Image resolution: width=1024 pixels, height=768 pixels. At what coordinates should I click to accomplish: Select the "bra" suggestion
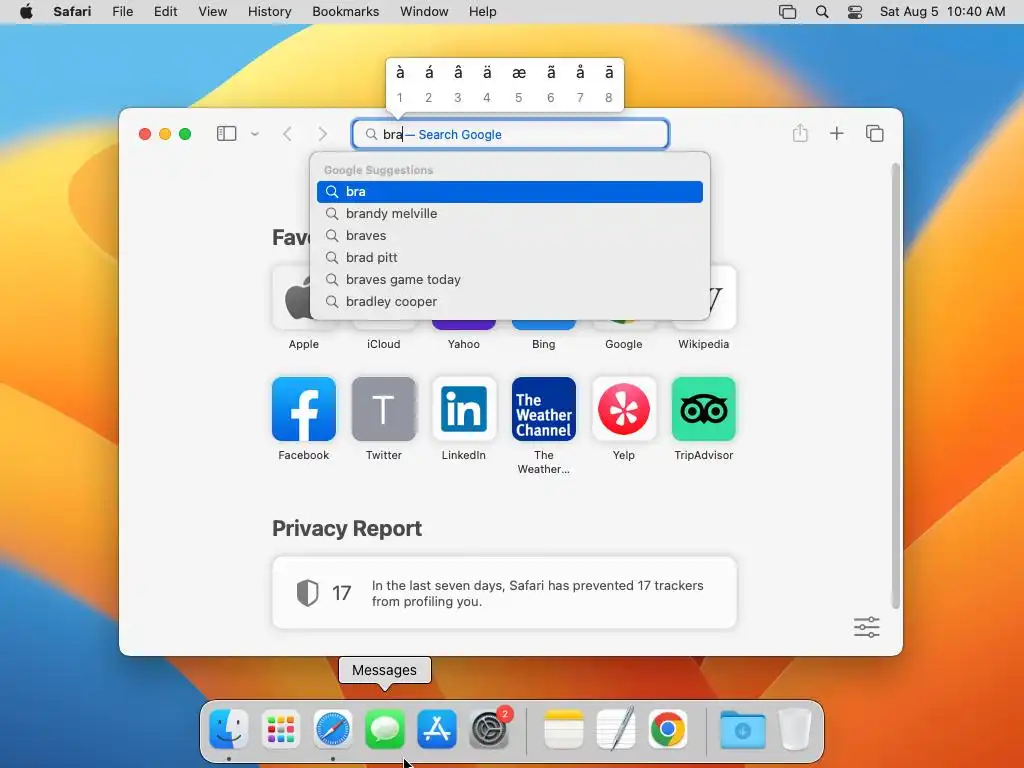coord(509,191)
